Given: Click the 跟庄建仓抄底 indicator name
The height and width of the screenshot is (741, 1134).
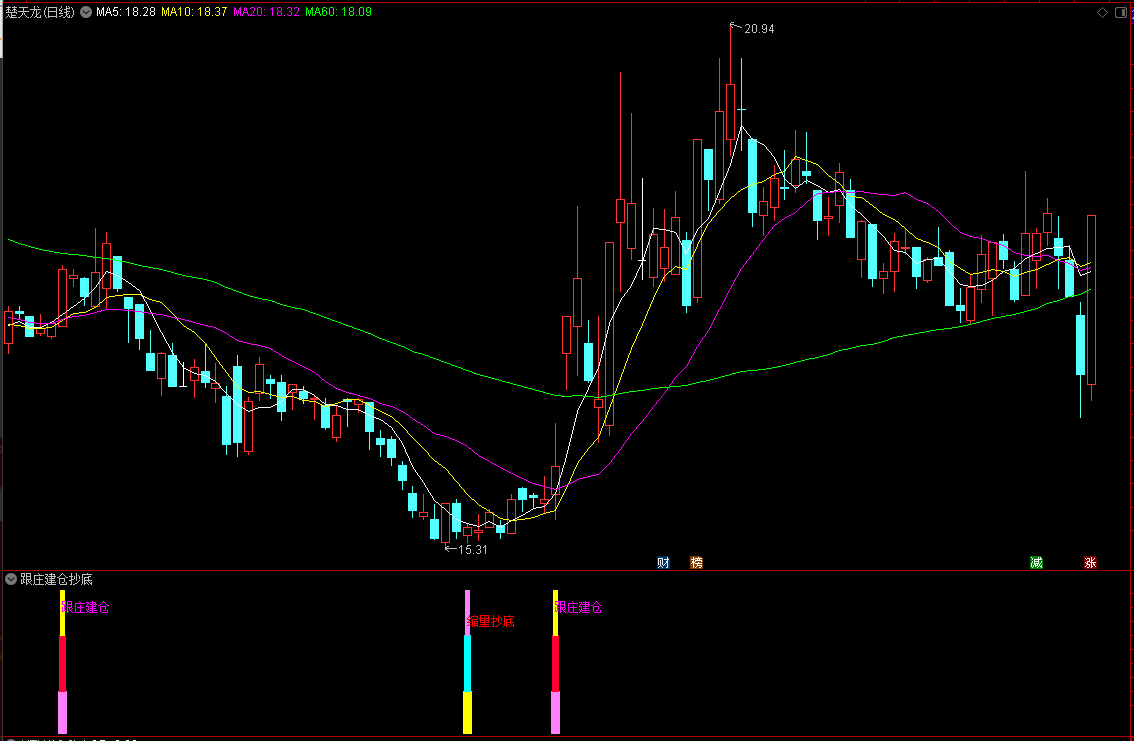Looking at the screenshot, I should click(x=56, y=579).
